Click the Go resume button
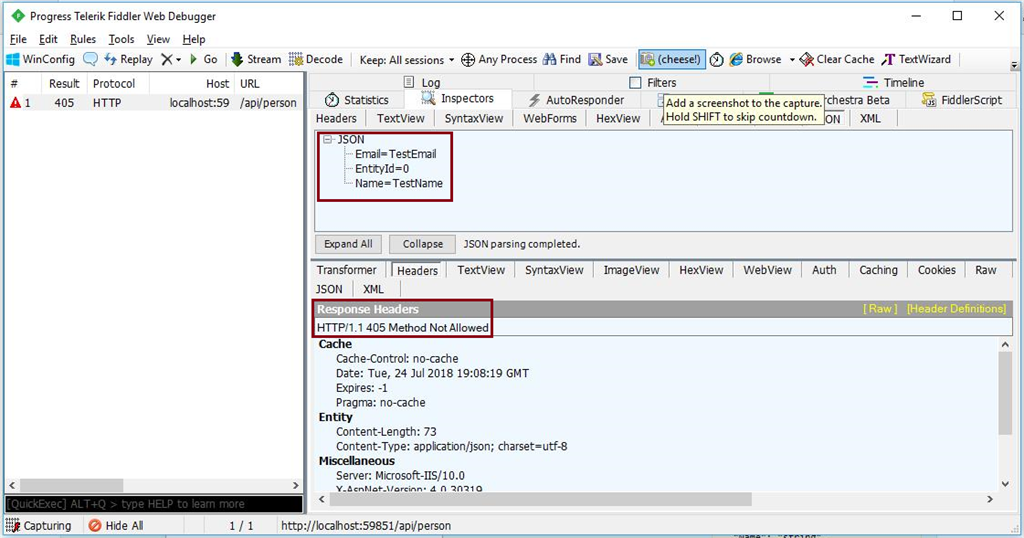Screen dimensions: 1024x538 pyautogui.click(x=203, y=59)
